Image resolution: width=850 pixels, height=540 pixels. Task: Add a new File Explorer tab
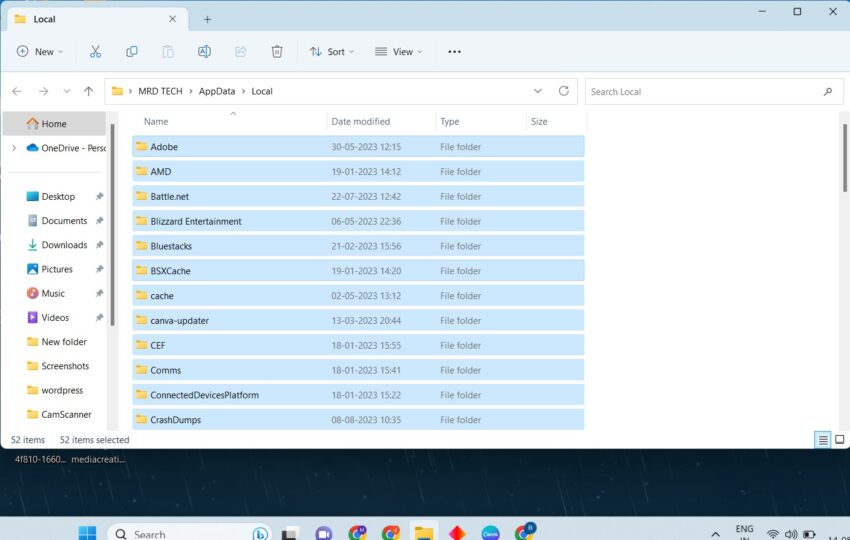(x=207, y=19)
